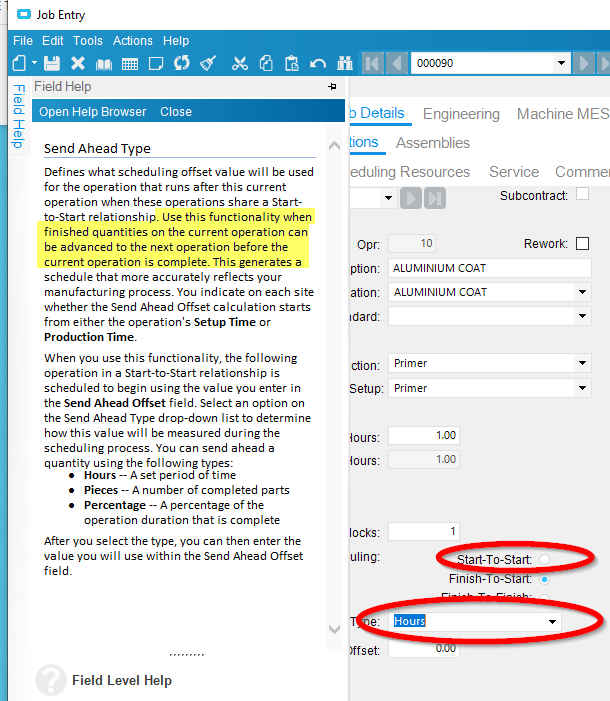Go to next record arrow

click(x=584, y=63)
